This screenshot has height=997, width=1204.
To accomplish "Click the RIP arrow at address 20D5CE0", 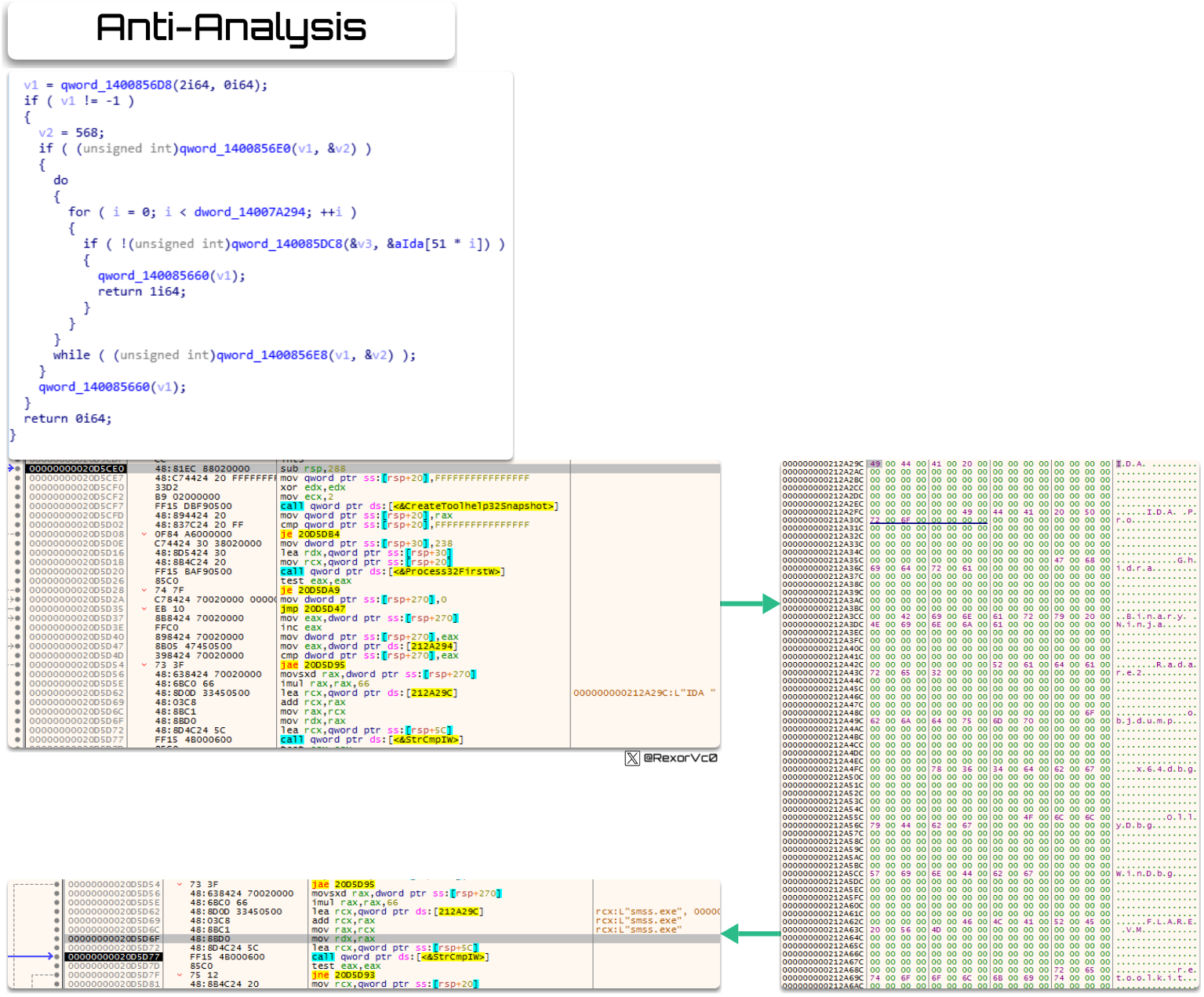I will 12,468.
